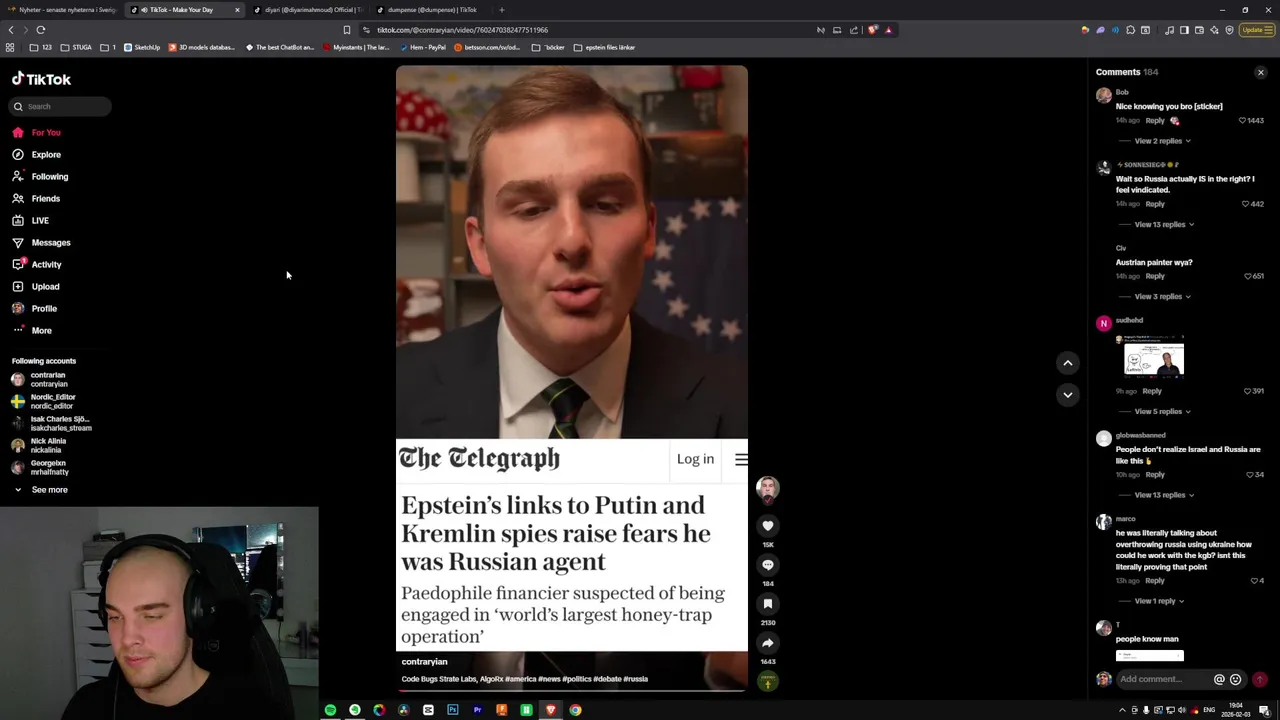Close the Comments panel
1280x720 pixels.
1261,72
